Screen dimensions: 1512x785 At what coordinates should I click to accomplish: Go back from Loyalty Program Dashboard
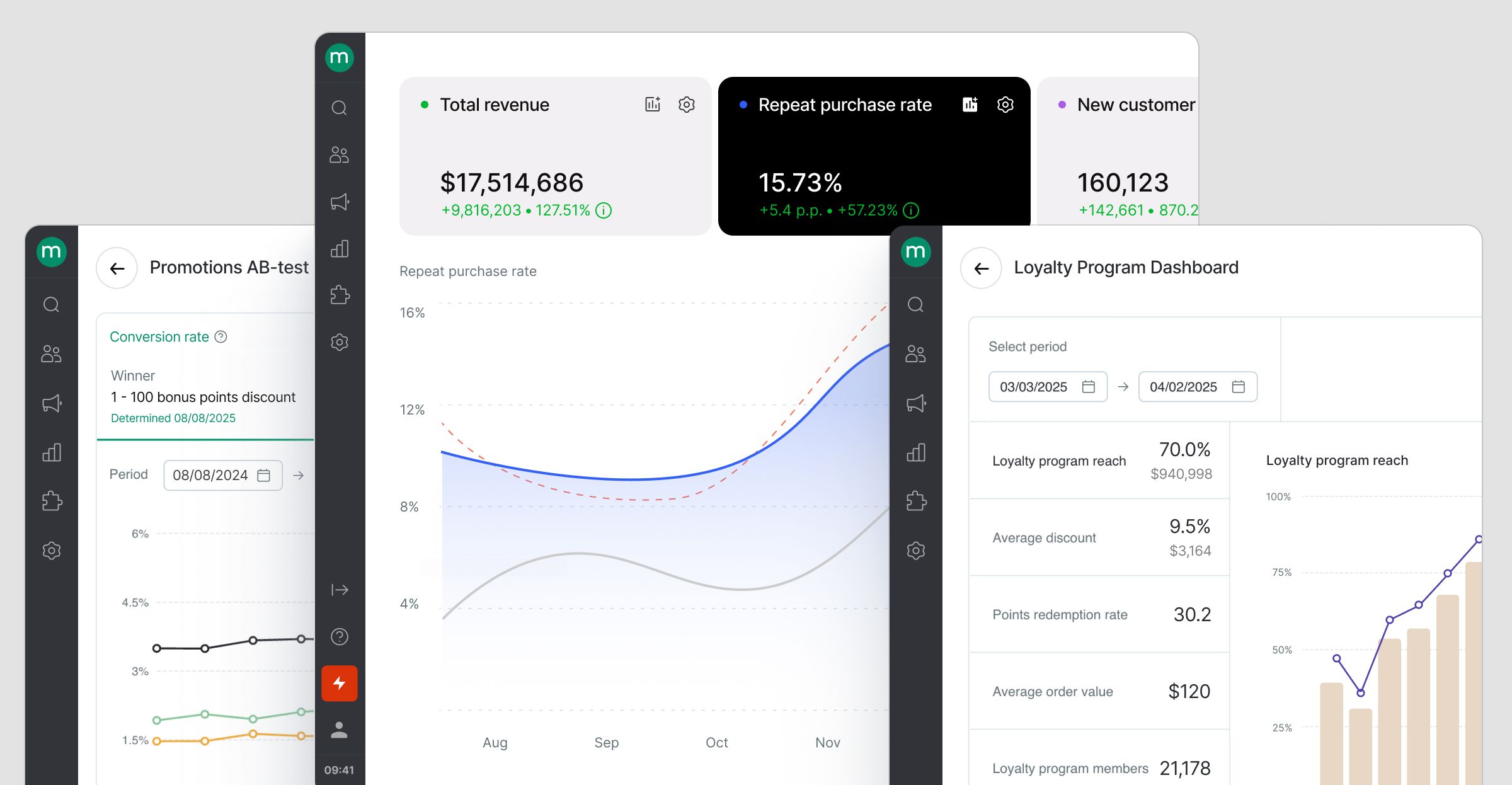pyautogui.click(x=981, y=268)
